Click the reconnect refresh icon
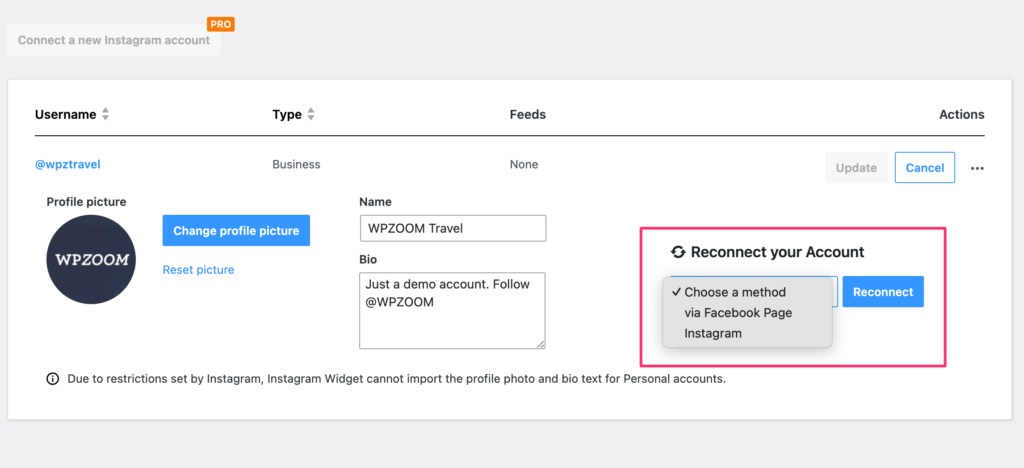The height and width of the screenshot is (468, 1024). (678, 252)
